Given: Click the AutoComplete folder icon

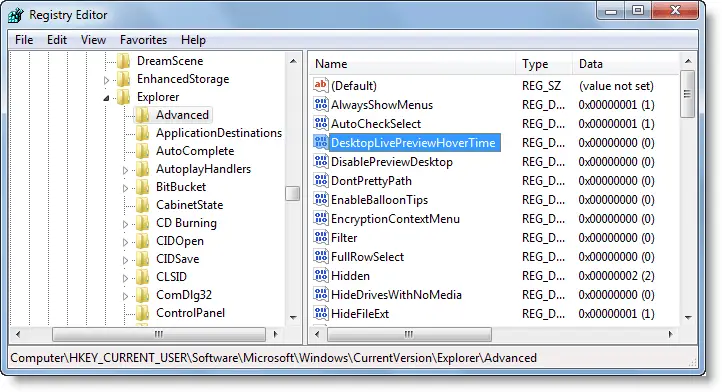Looking at the screenshot, I should [142, 151].
